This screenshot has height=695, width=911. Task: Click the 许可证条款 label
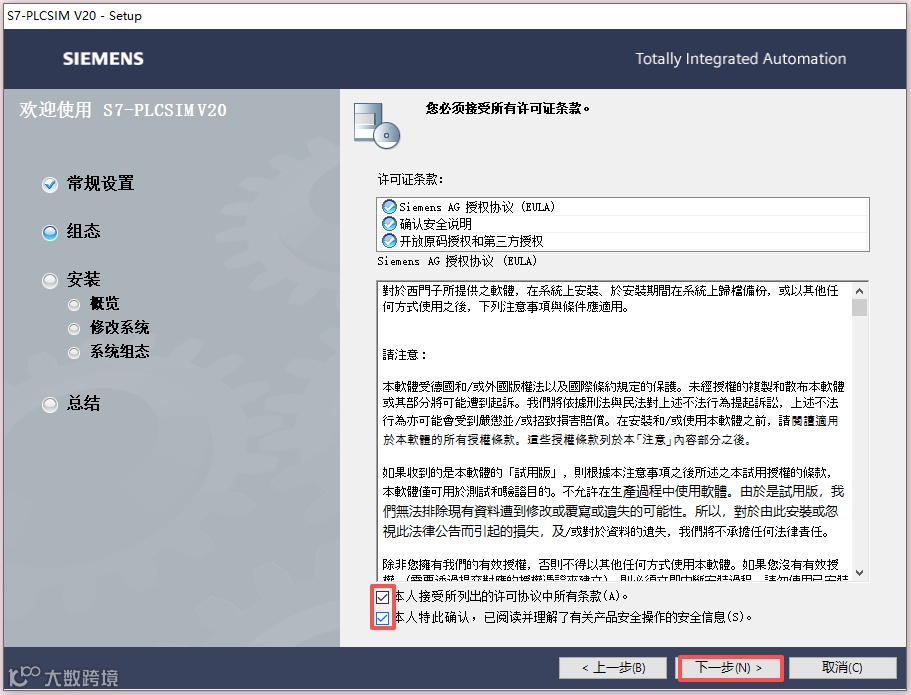pos(410,180)
